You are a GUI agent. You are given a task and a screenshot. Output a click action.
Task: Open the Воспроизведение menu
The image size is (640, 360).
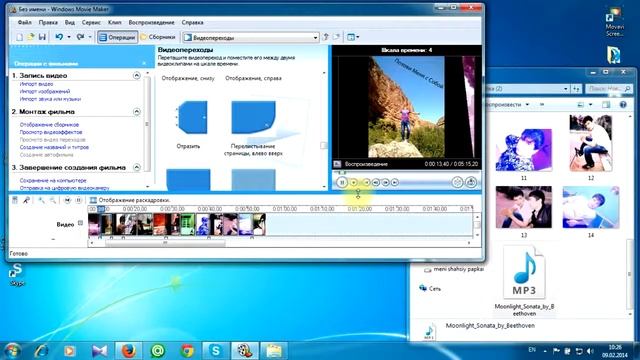[151, 22]
